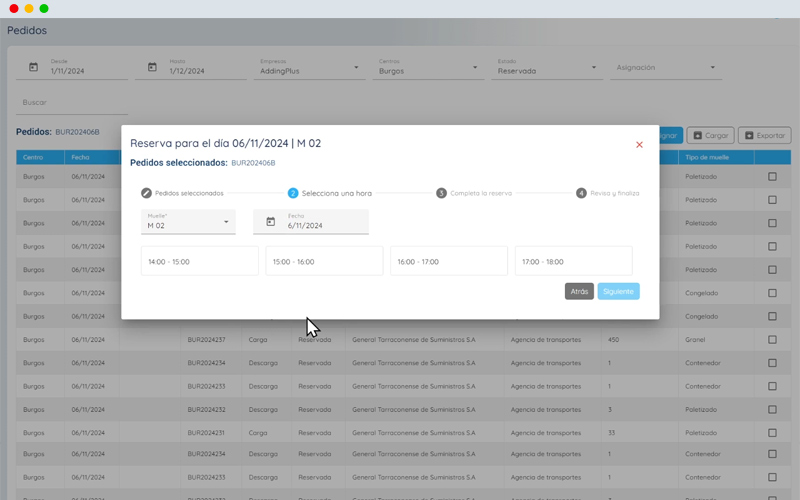The height and width of the screenshot is (500, 800).
Task: Click order number BUR2024237
Action: [206, 340]
